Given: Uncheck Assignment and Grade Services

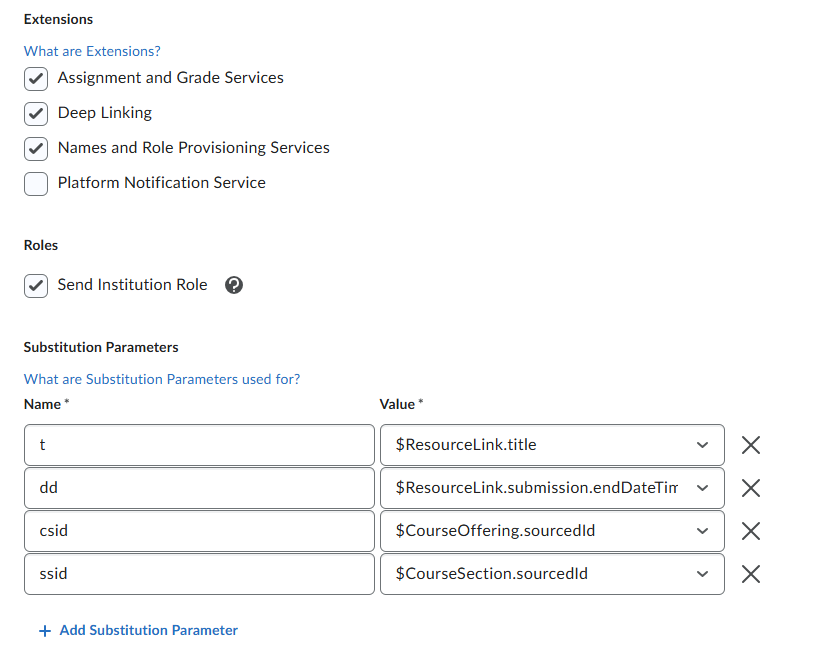Looking at the screenshot, I should [35, 78].
